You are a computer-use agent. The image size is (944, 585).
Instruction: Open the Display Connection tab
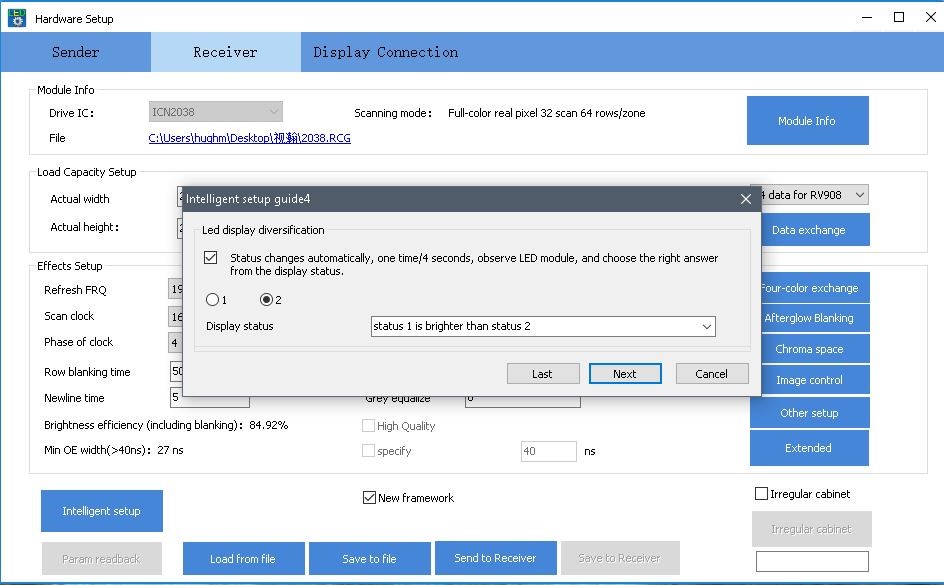coord(385,52)
